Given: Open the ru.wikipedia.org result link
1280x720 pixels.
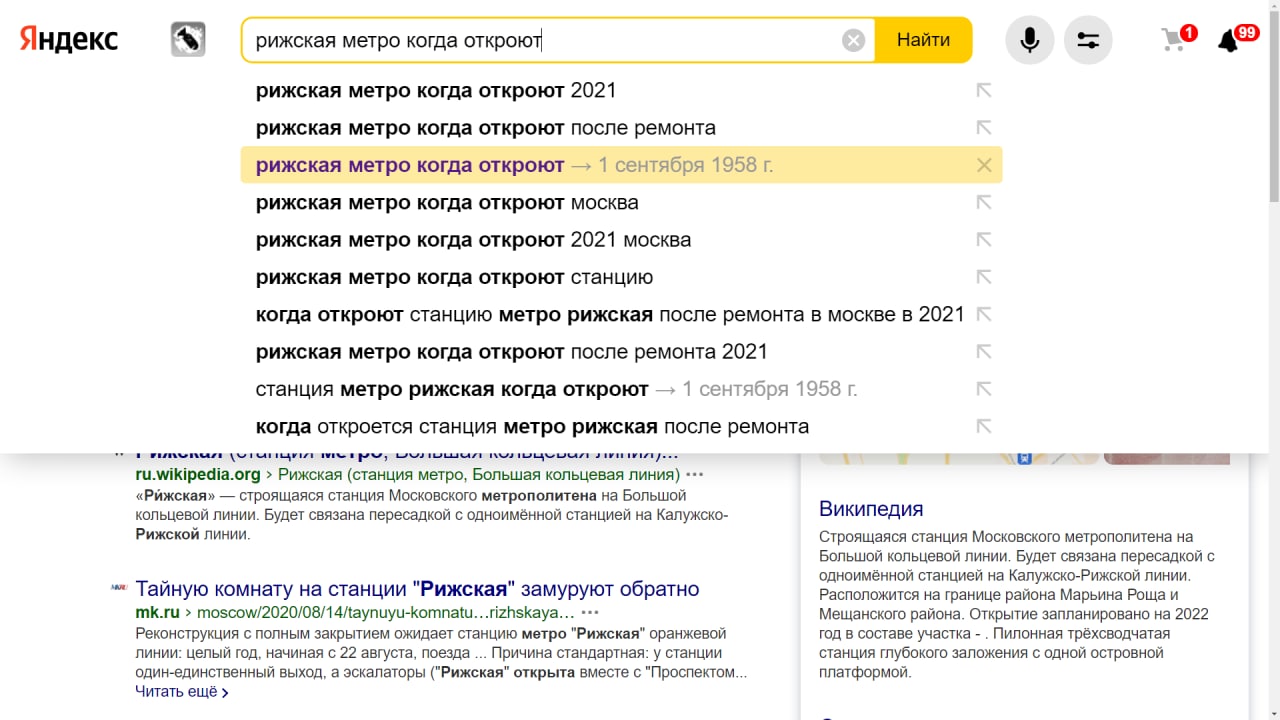Looking at the screenshot, I should click(x=198, y=475).
